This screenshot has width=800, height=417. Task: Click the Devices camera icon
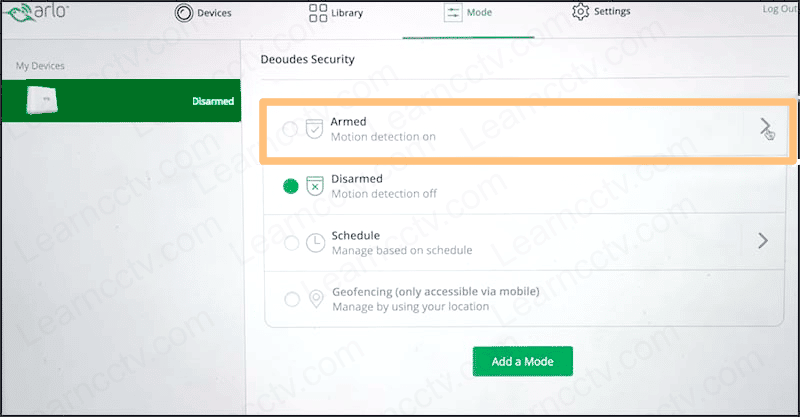(x=183, y=13)
